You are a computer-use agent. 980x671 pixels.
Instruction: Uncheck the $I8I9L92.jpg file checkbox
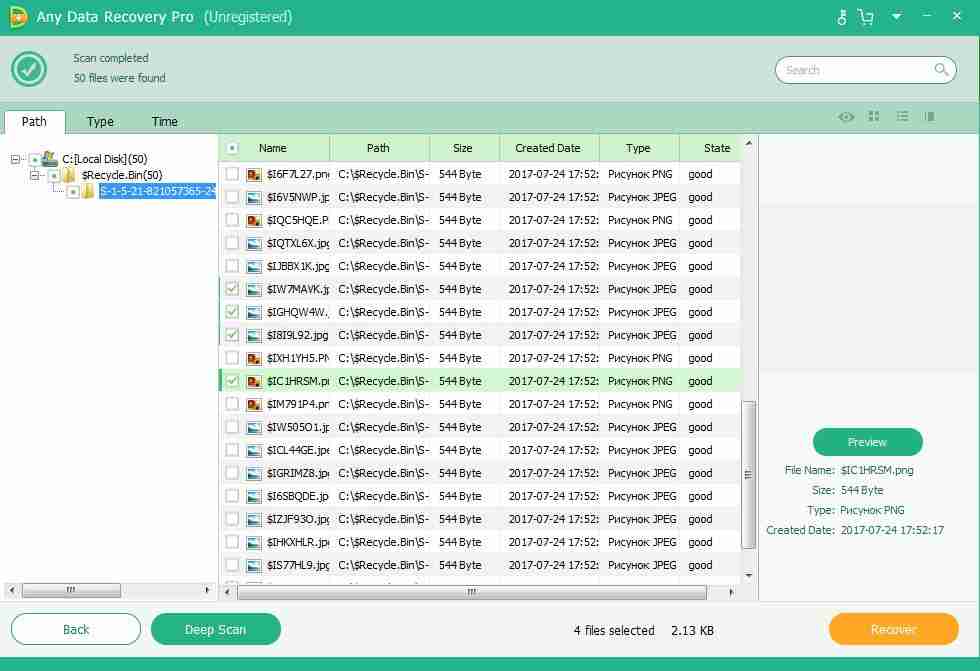tap(232, 335)
